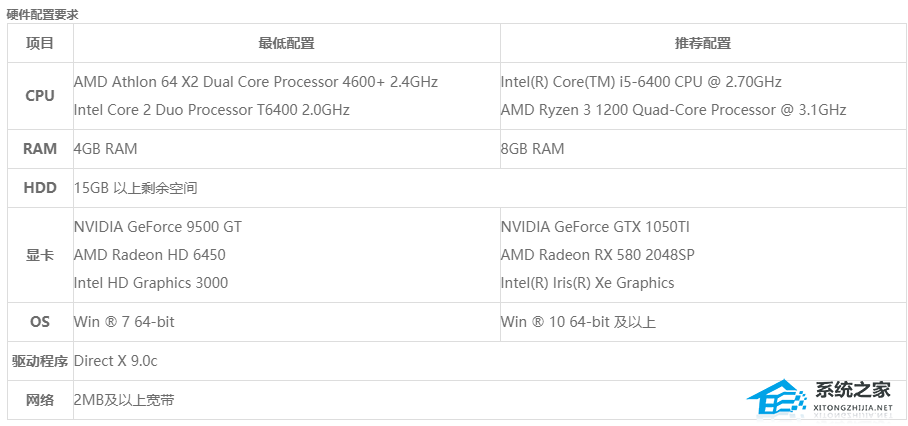This screenshot has width=908, height=426.
Task: Select the 项目 column header
Action: (x=40, y=43)
